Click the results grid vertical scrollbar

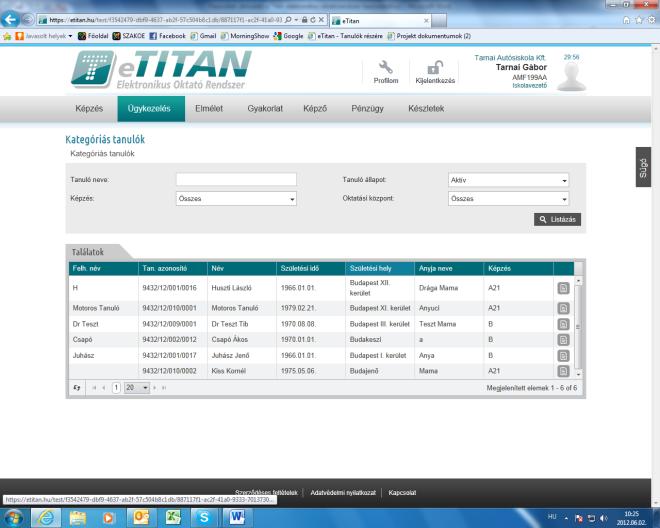pyautogui.click(x=578, y=327)
